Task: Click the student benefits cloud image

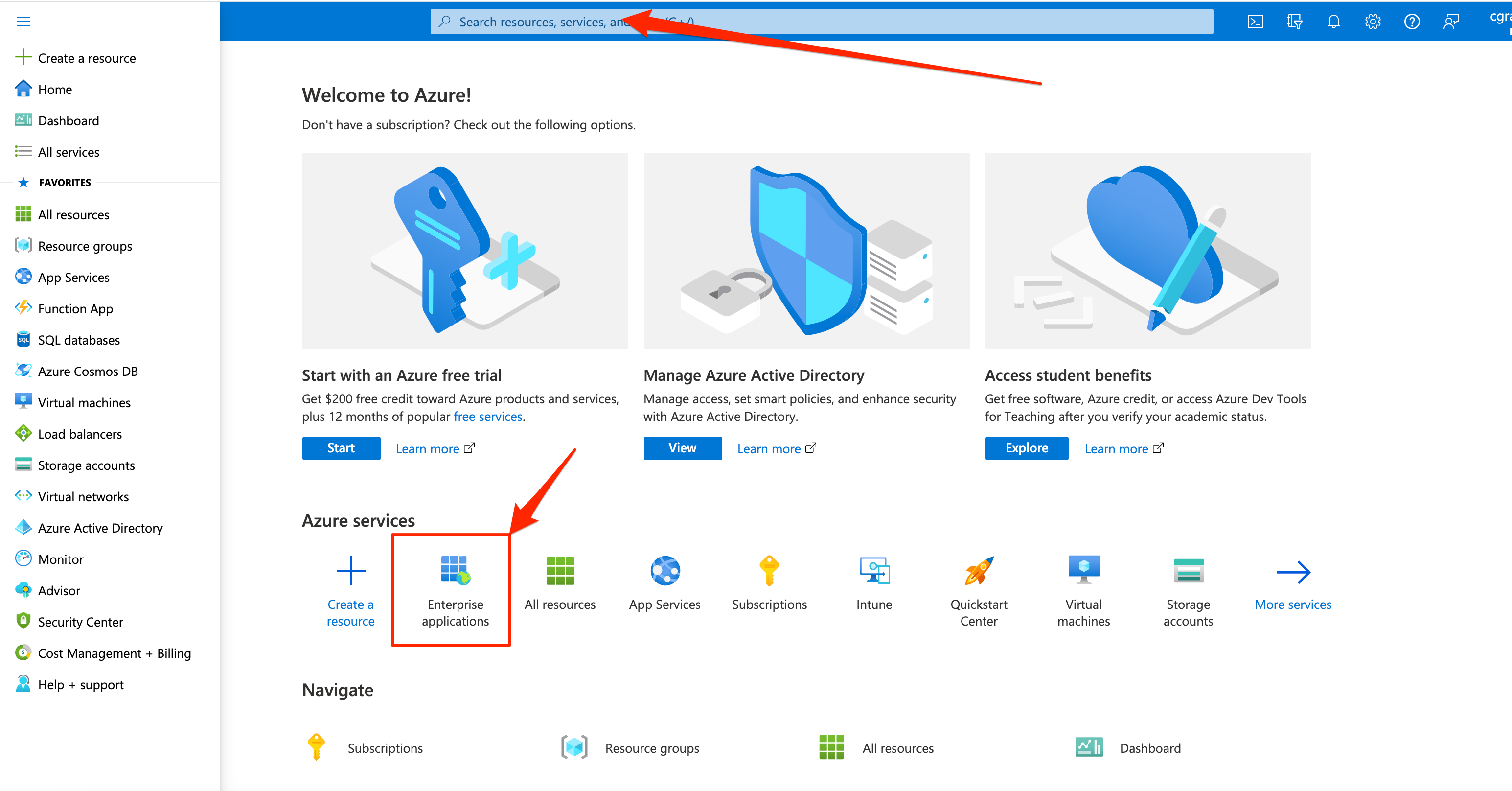Action: pos(1148,250)
